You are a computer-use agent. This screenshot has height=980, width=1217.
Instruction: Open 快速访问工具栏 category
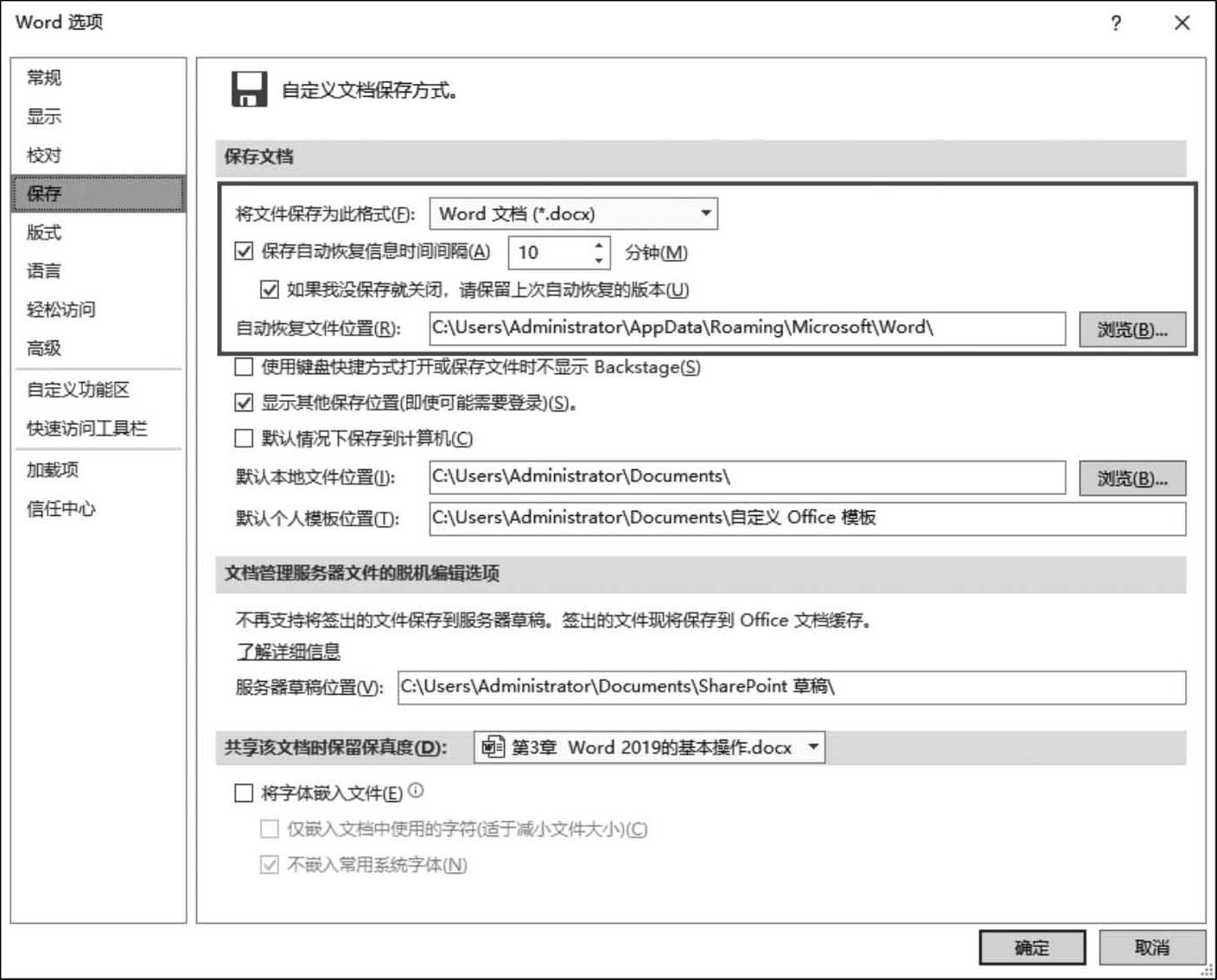[99, 429]
